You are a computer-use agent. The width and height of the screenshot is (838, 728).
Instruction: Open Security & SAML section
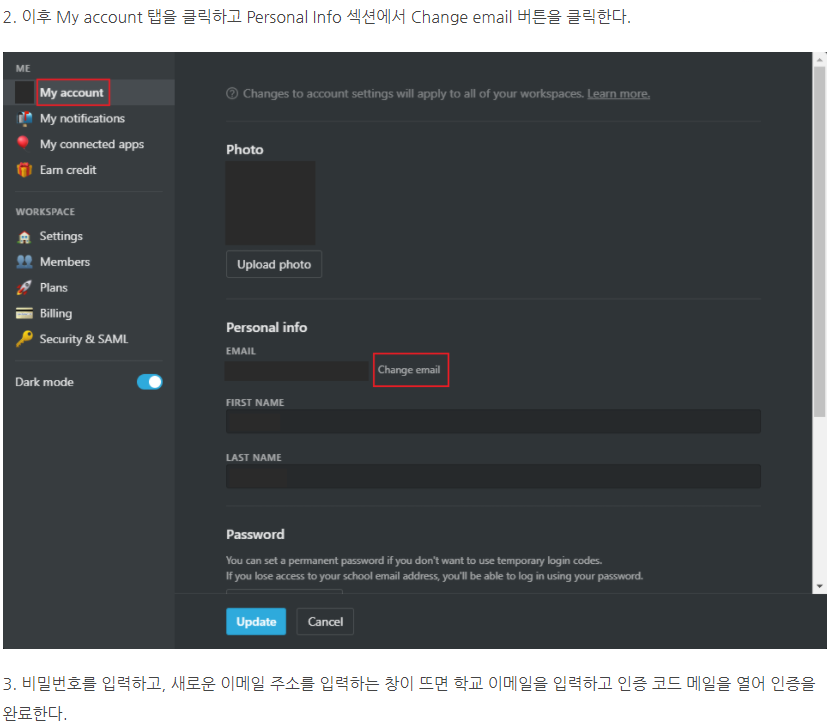[84, 339]
